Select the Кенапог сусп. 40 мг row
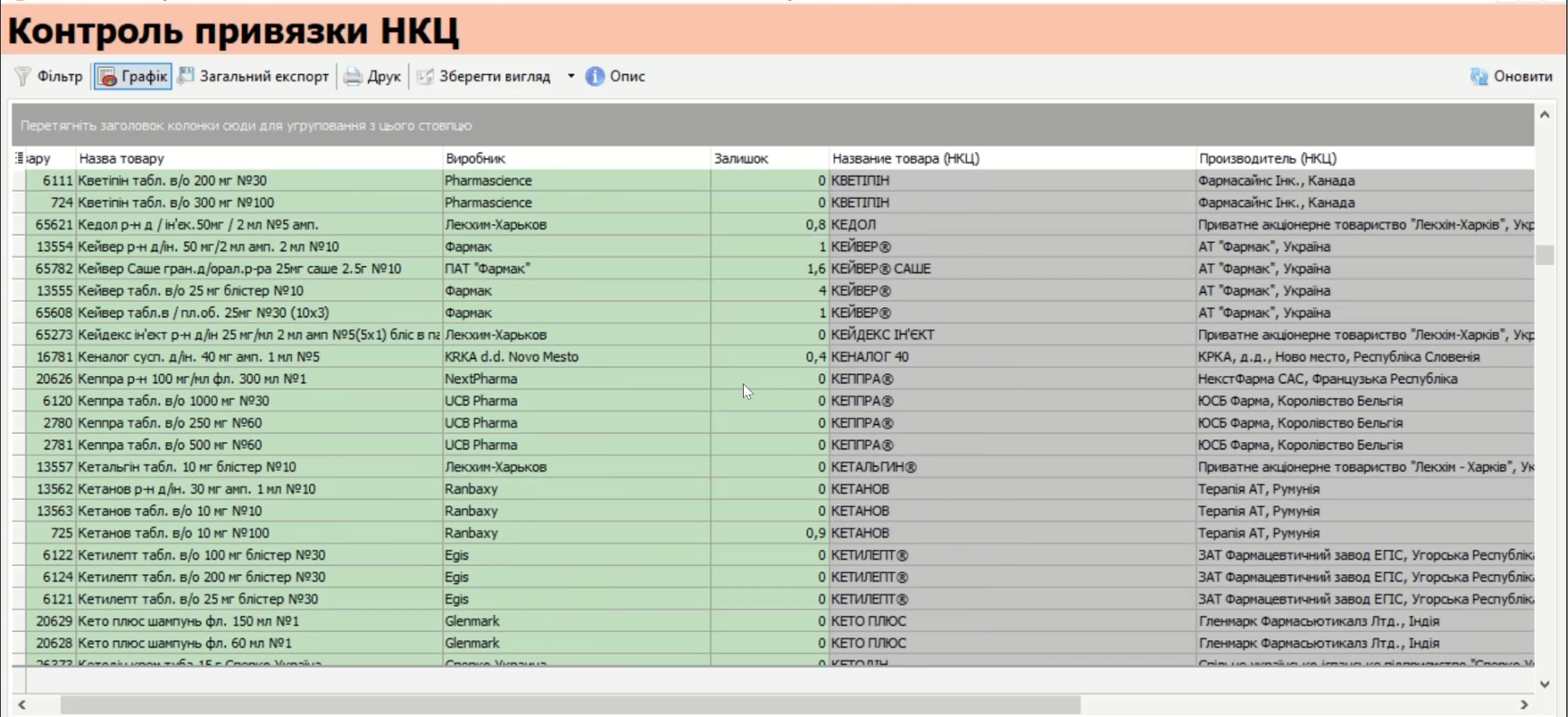 pyautogui.click(x=199, y=357)
